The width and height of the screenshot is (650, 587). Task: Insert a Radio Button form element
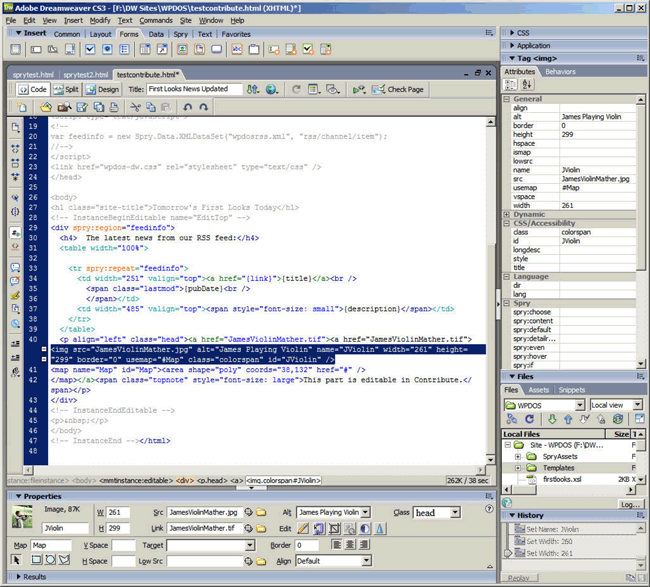tap(107, 49)
